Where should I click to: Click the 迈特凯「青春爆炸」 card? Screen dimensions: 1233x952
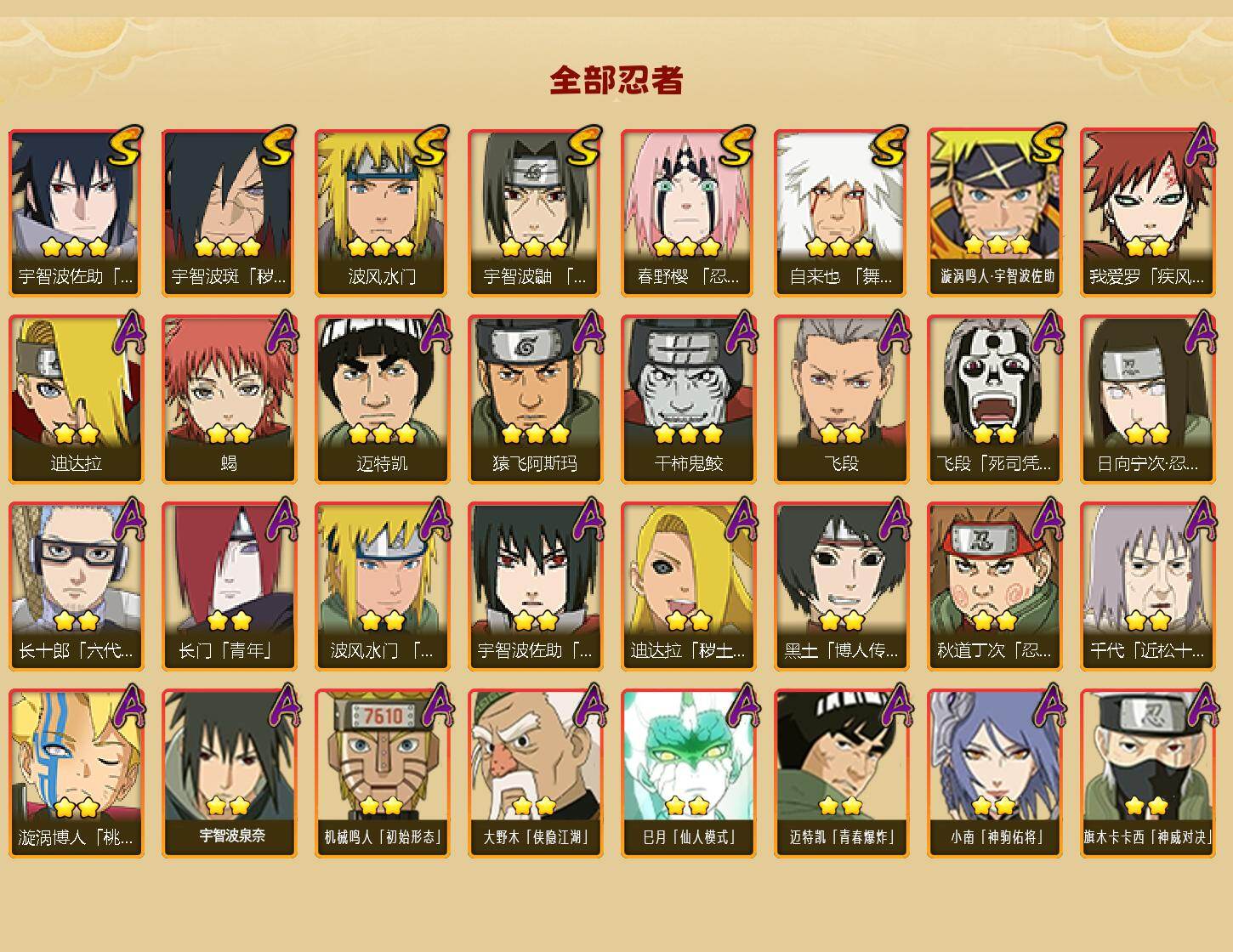[841, 773]
